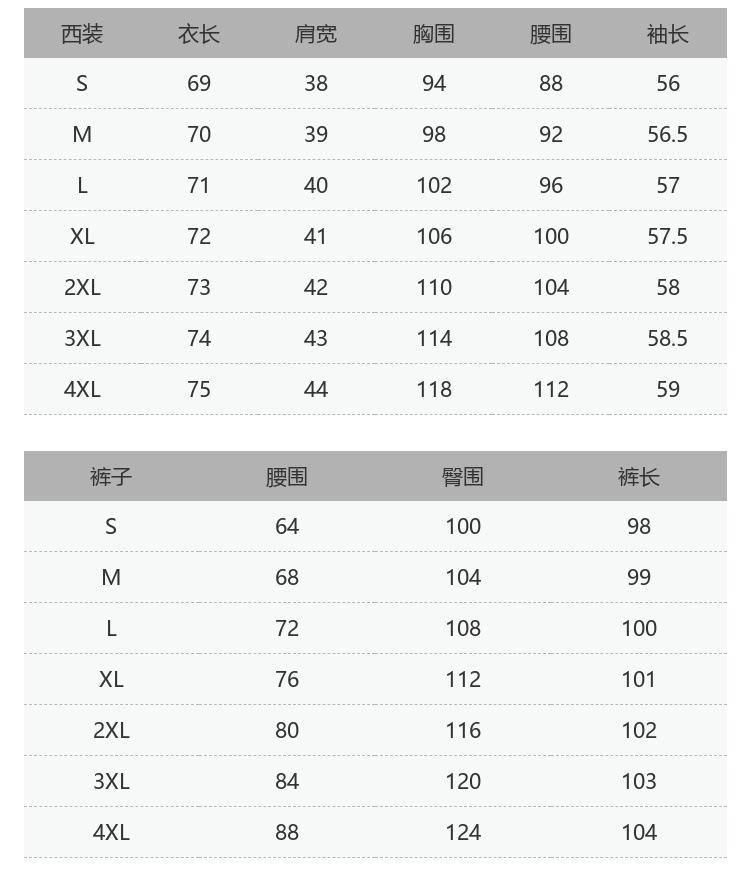This screenshot has height=886, width=750.
Task: Click pants waist value 64
Action: [x=287, y=527]
